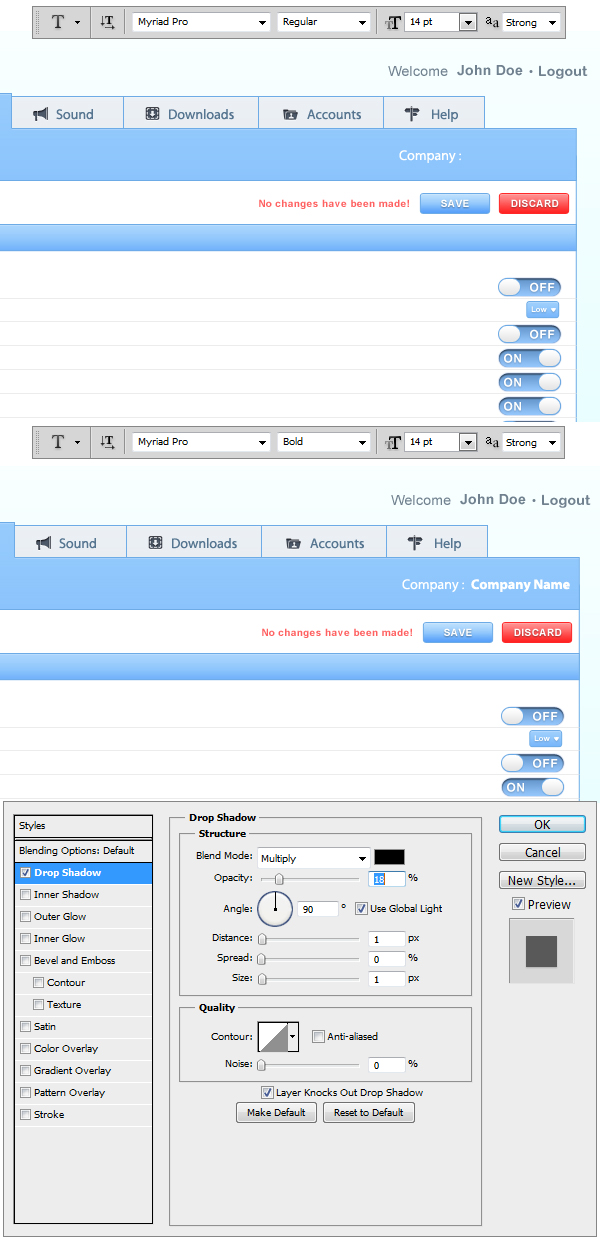Click the Distance value input field

[385, 939]
